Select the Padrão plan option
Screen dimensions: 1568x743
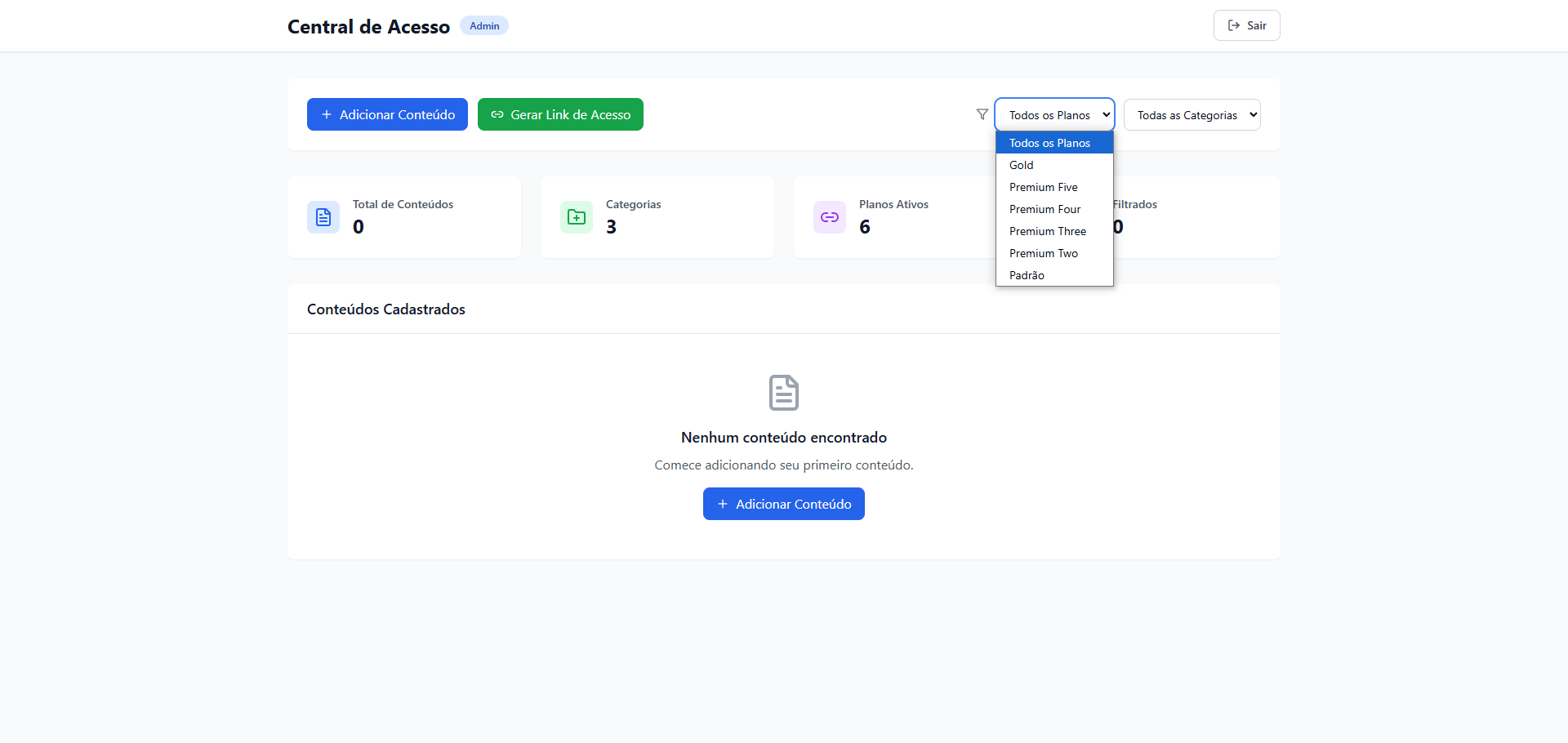coord(1054,275)
